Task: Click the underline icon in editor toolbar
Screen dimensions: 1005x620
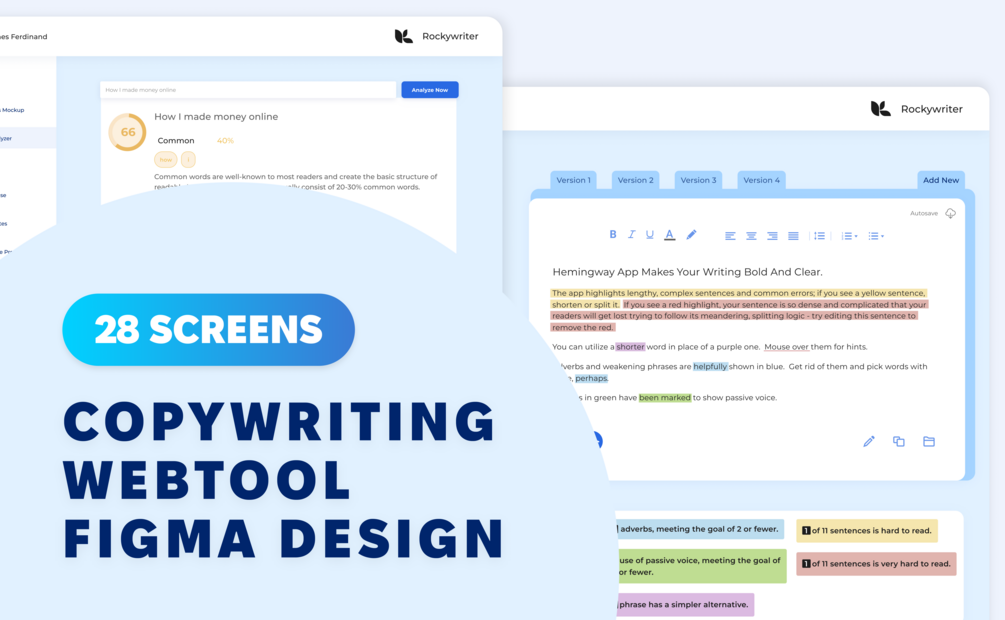Action: click(650, 235)
